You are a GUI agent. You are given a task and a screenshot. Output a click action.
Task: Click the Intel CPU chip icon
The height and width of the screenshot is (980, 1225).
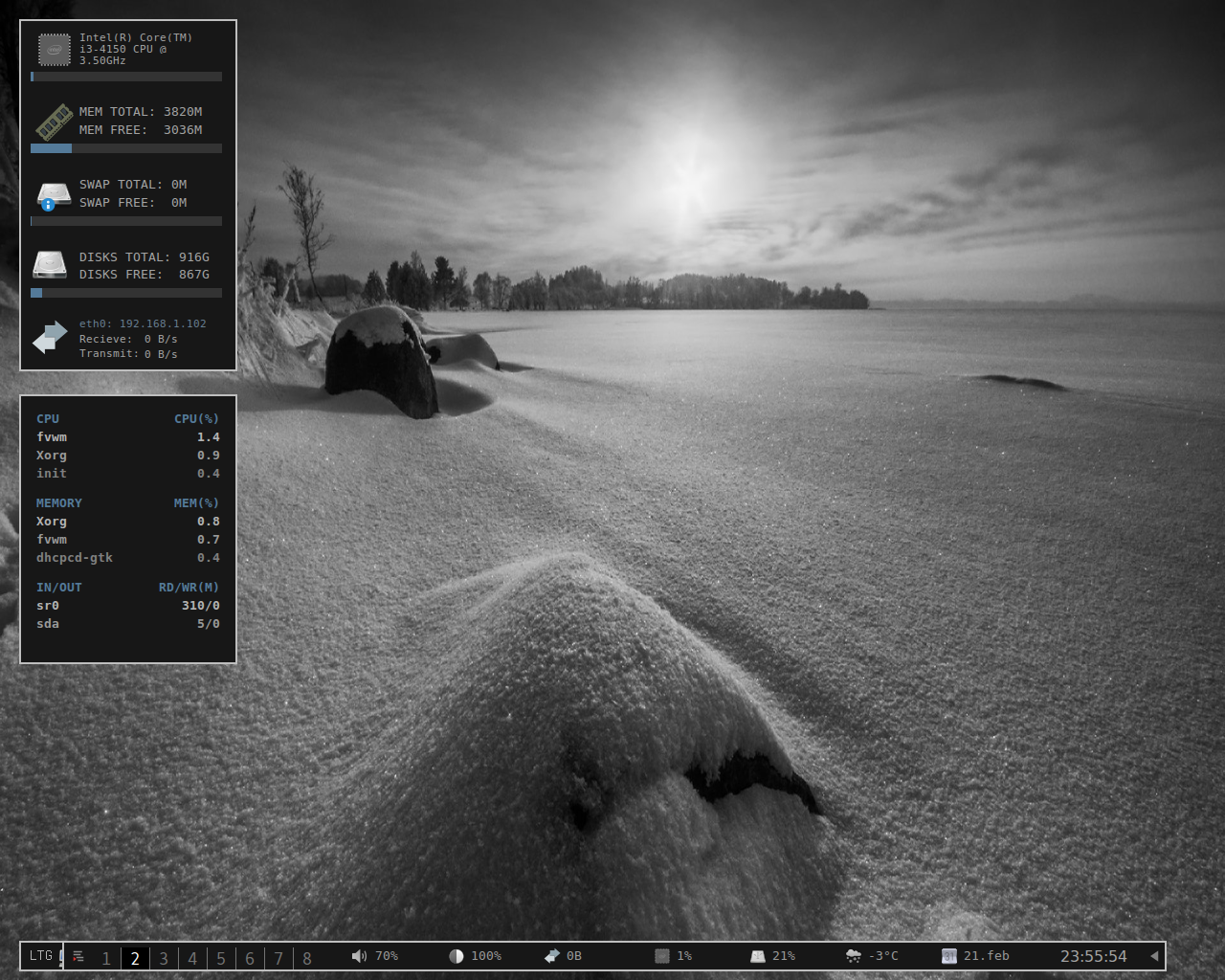click(x=55, y=49)
